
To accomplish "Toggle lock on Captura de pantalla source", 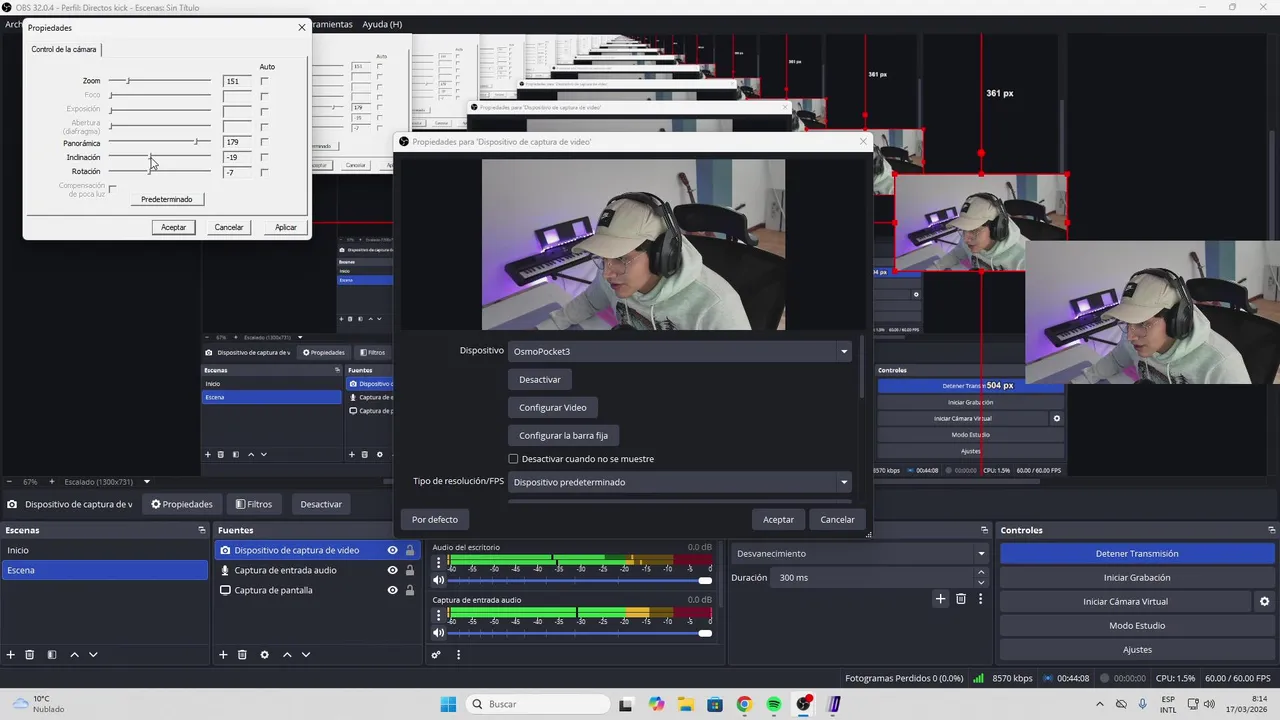I will (409, 590).
